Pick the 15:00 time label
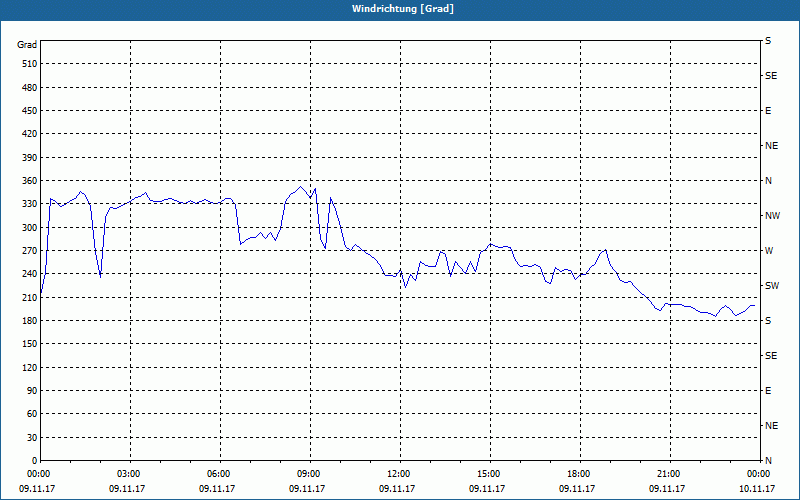The height and width of the screenshot is (500, 800). (490, 474)
